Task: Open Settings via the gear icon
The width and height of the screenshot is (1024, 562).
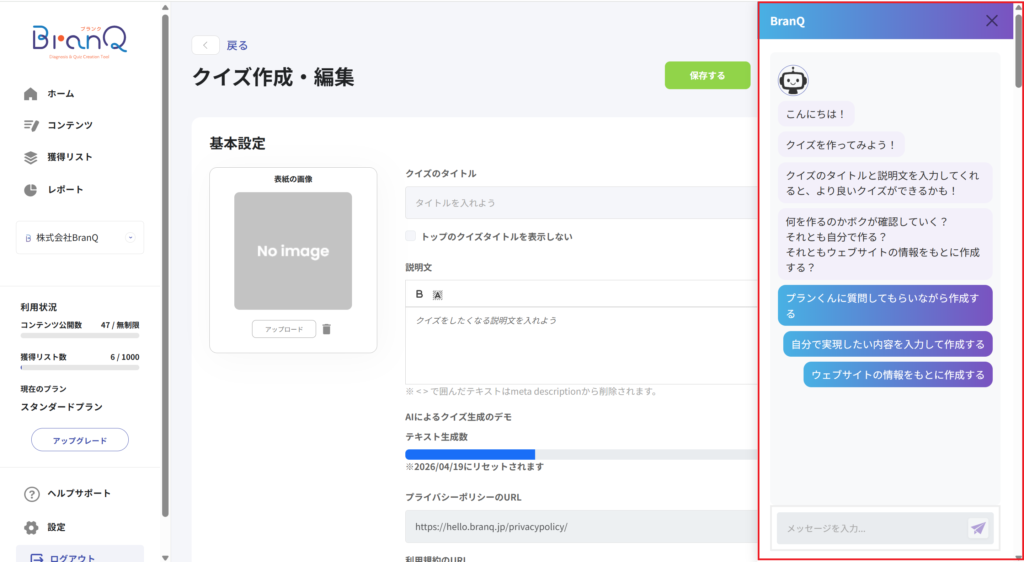Action: point(31,527)
